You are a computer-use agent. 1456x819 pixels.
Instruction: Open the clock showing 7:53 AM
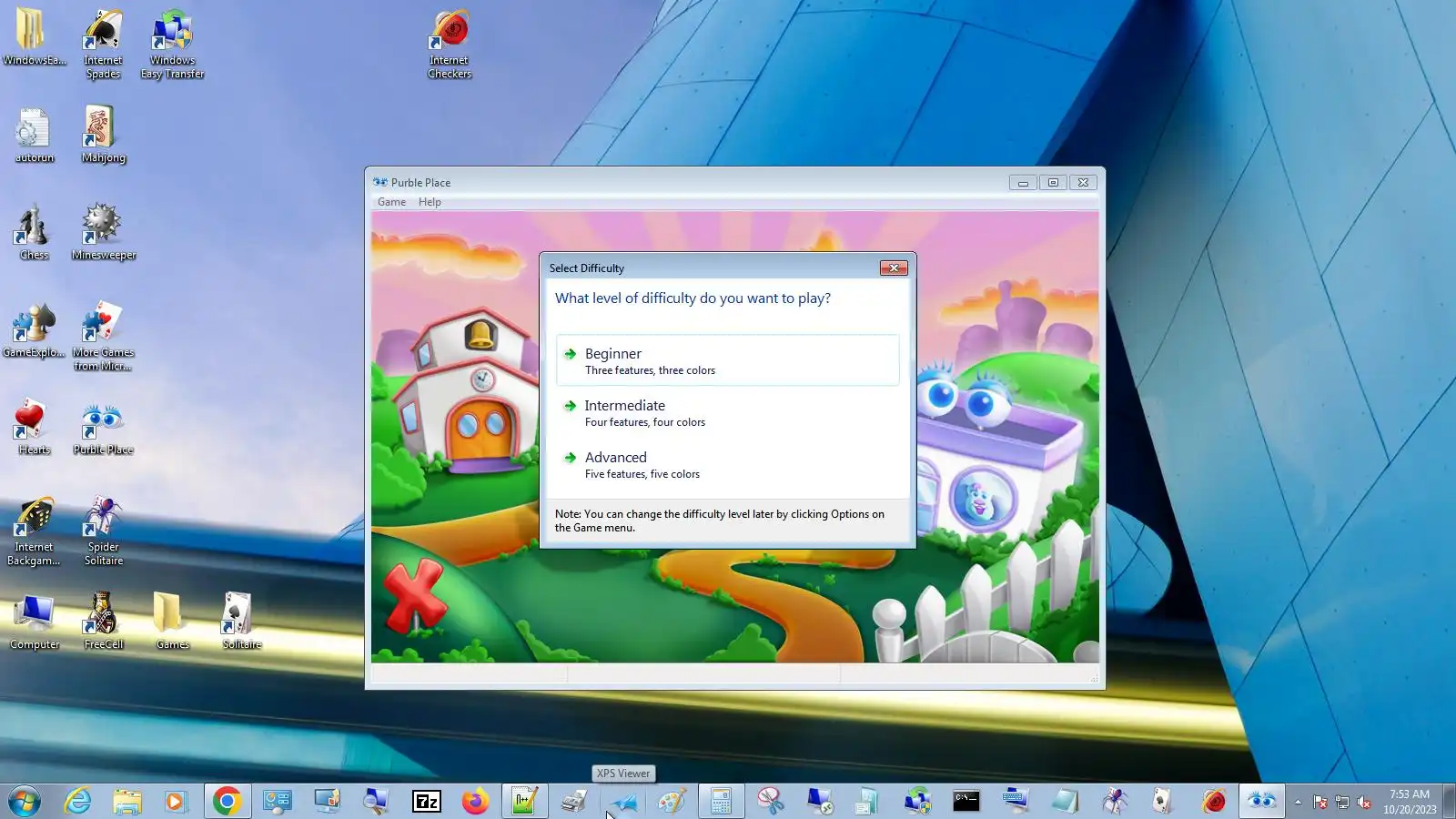(x=1410, y=801)
